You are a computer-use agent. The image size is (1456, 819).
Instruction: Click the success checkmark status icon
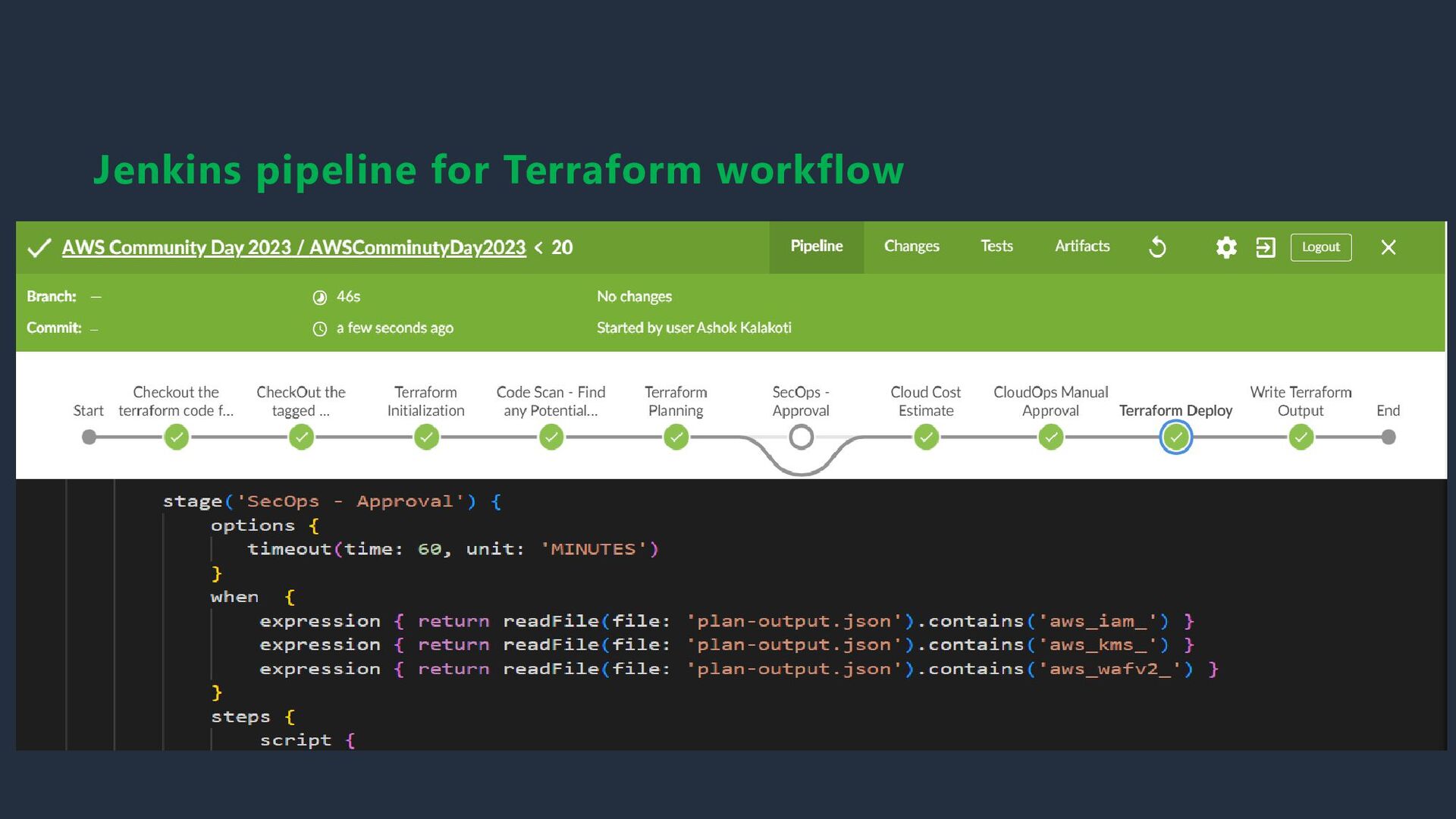click(39, 248)
